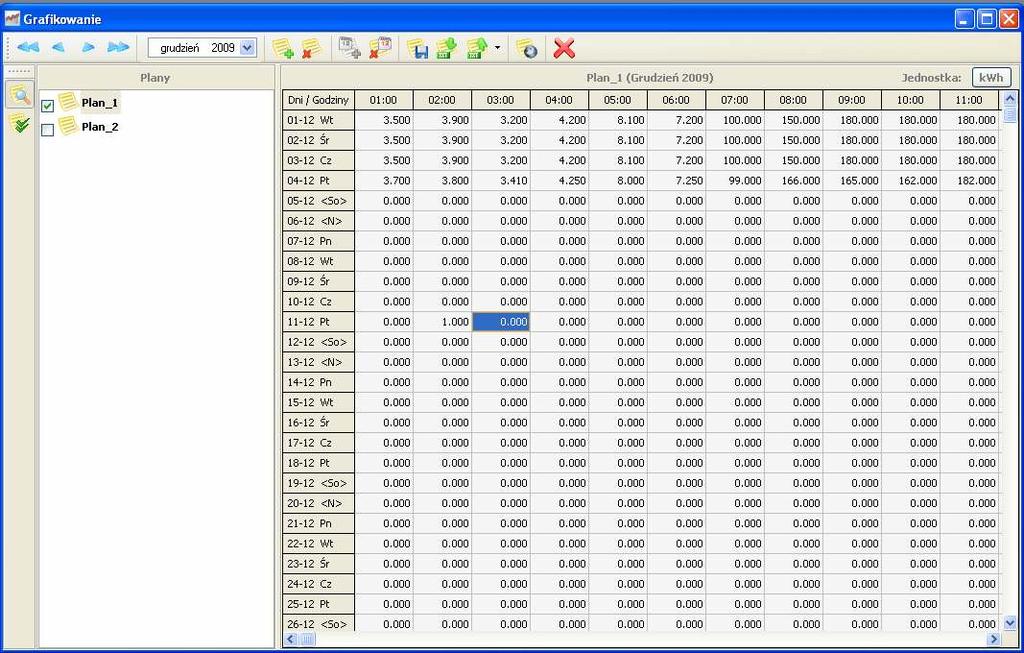Click the horizontal scrollbar right arrow

[x=994, y=639]
